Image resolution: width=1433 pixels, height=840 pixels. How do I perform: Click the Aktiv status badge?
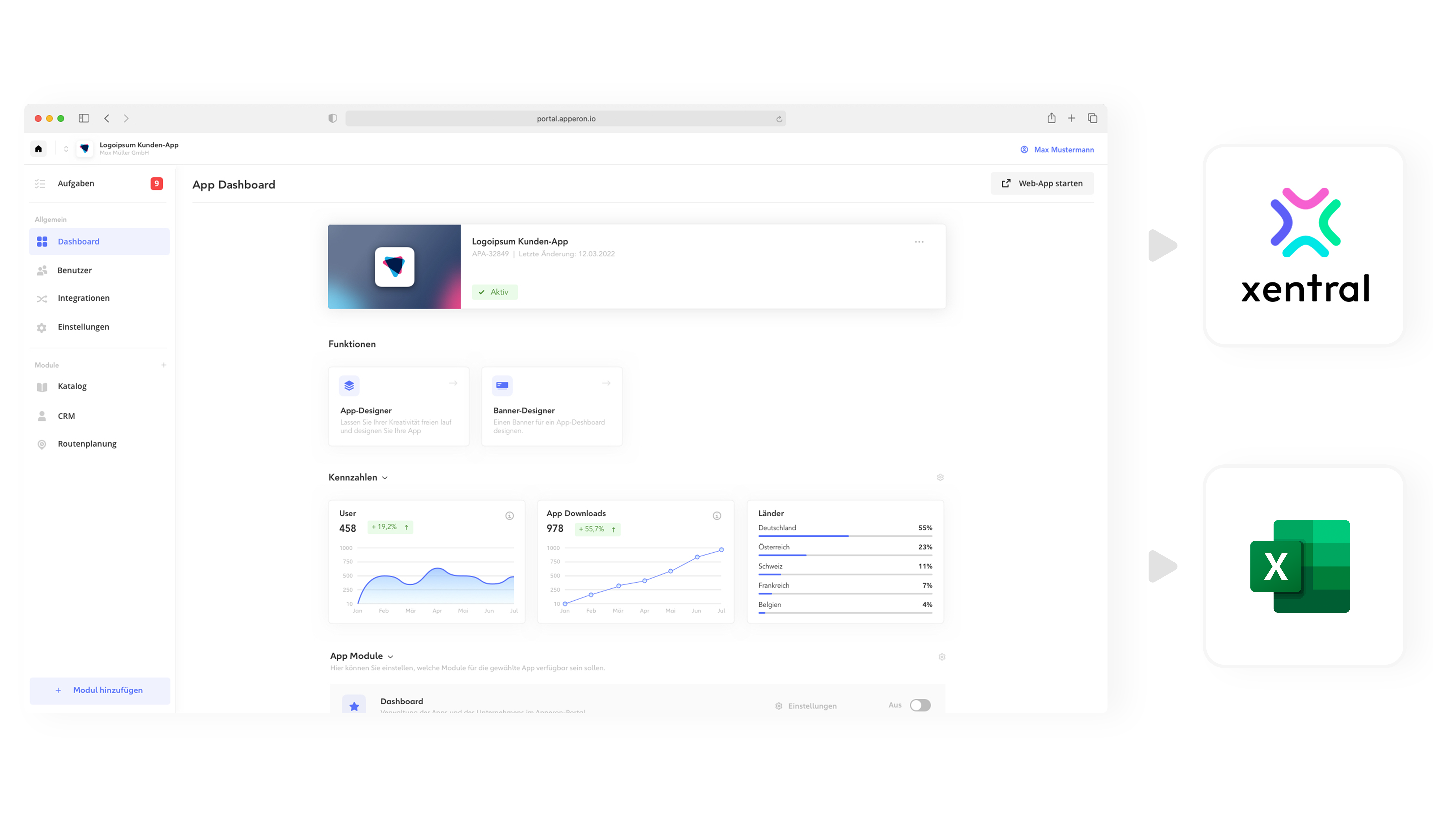494,292
